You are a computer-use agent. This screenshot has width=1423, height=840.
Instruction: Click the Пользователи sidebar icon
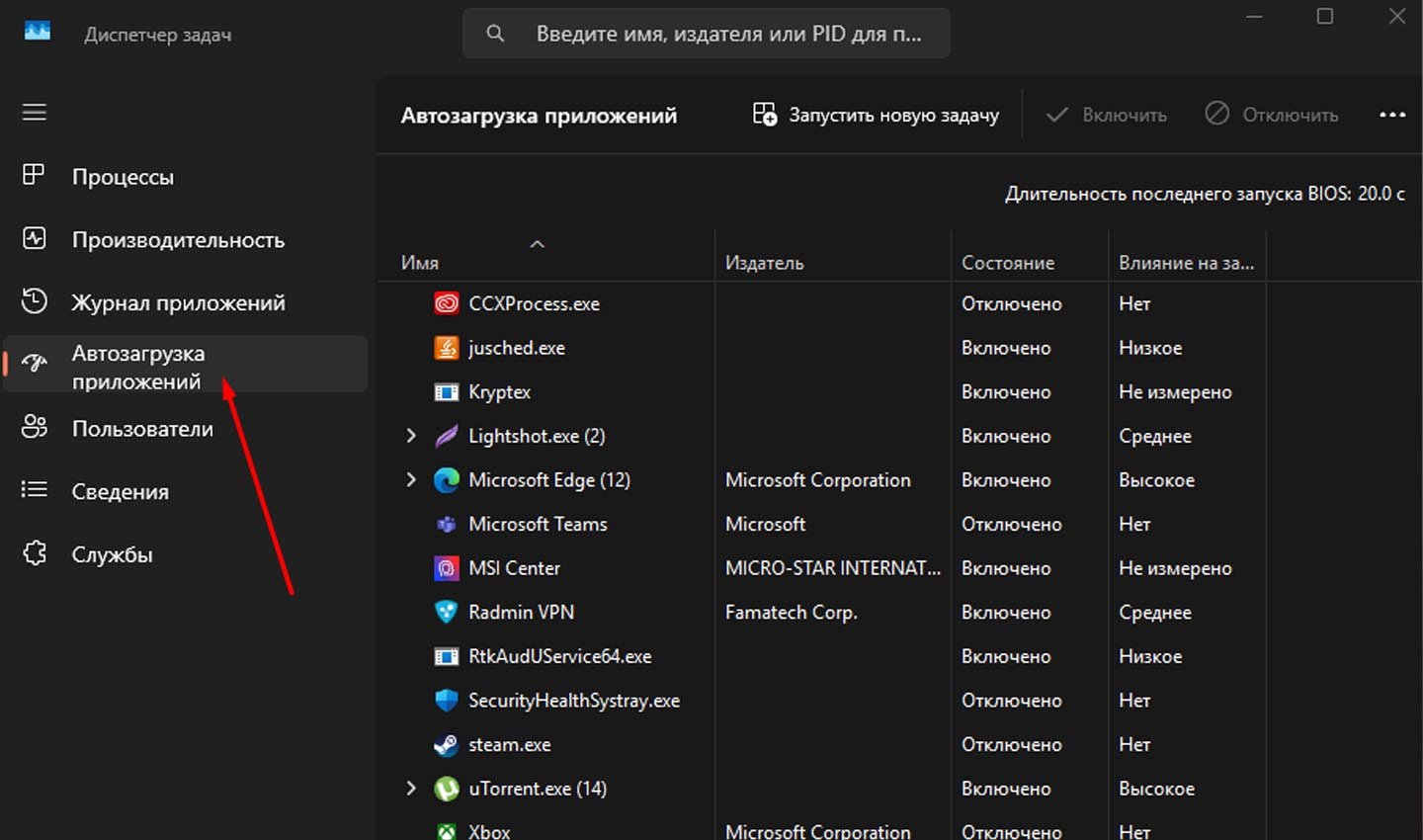[35, 427]
